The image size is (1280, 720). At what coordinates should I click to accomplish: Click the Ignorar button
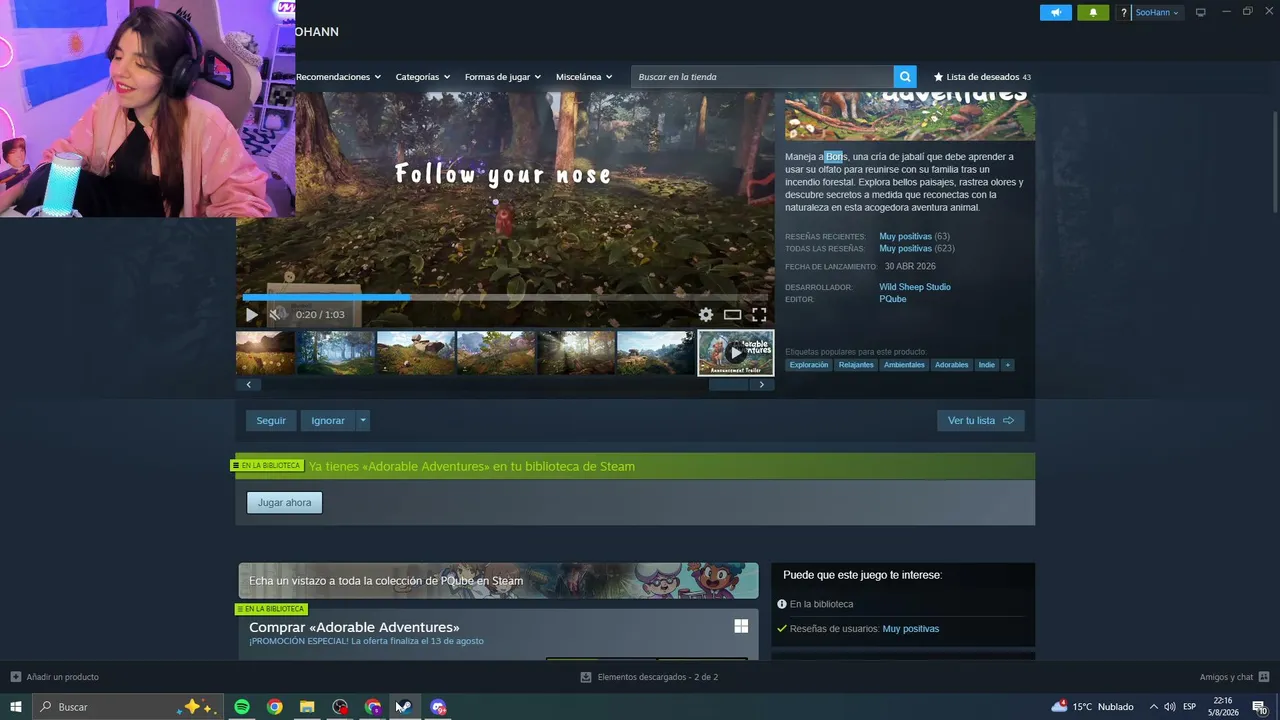328,421
